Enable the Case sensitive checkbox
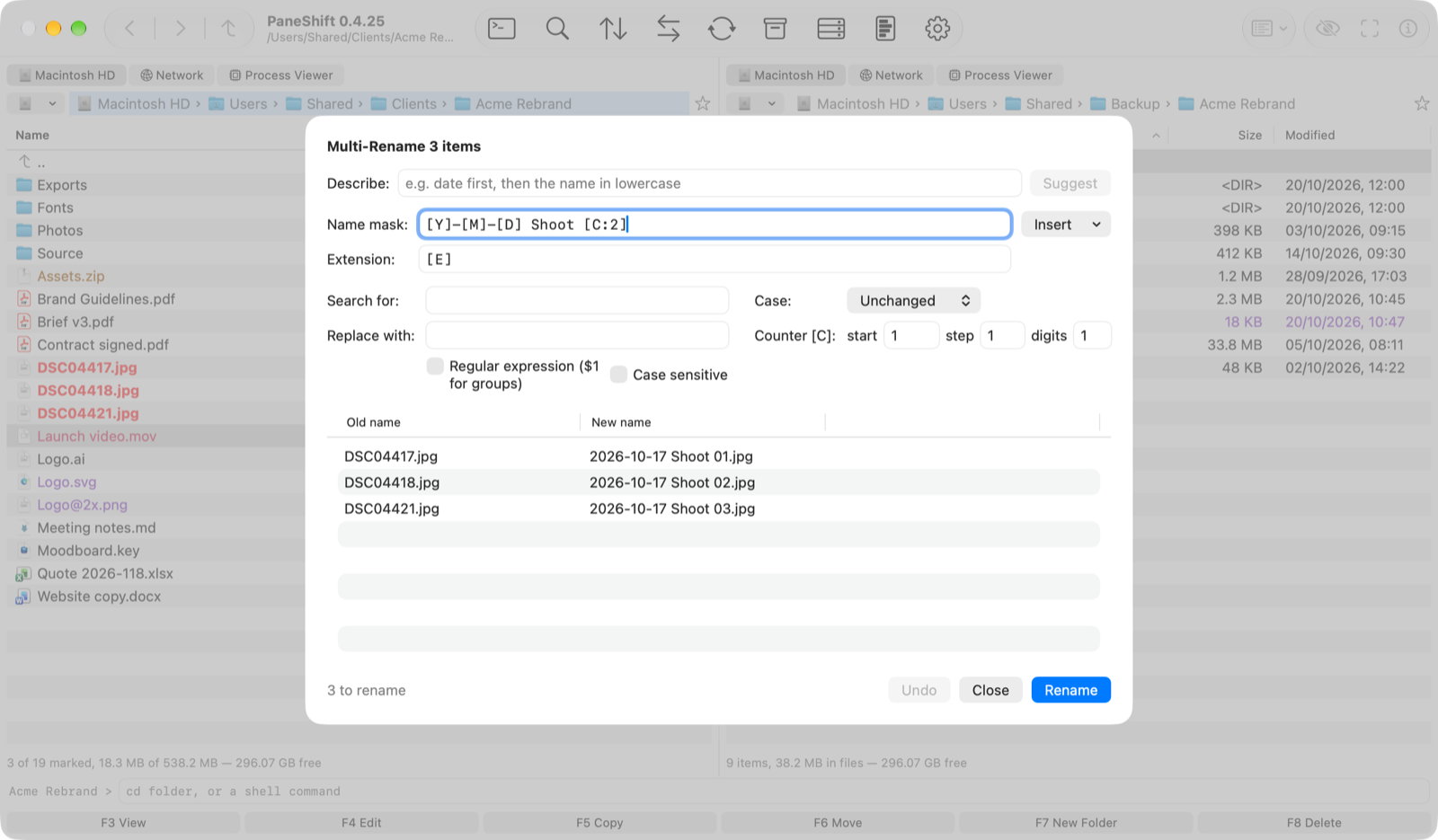 tap(618, 375)
